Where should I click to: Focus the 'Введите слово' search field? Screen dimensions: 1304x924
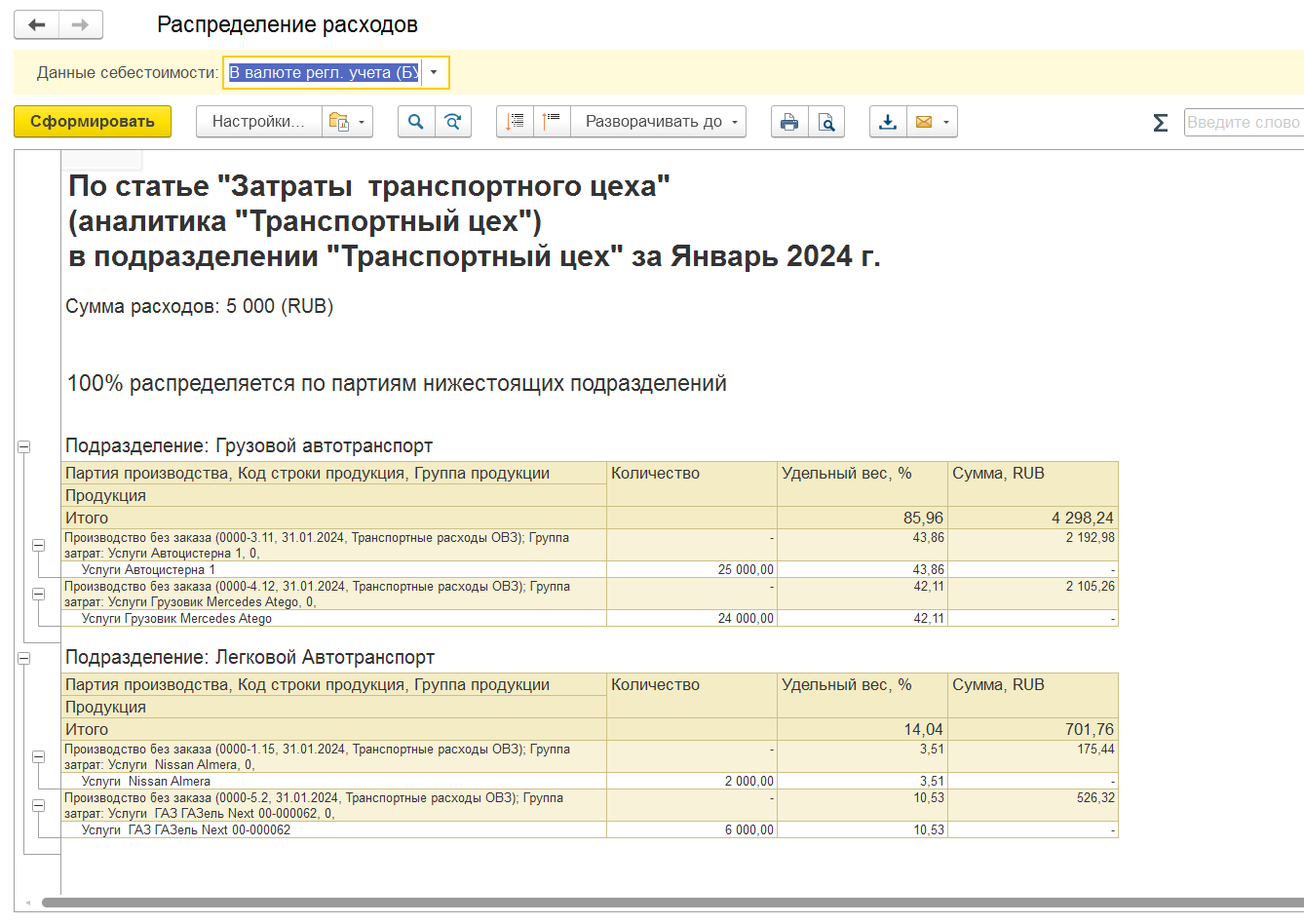coord(1244,122)
